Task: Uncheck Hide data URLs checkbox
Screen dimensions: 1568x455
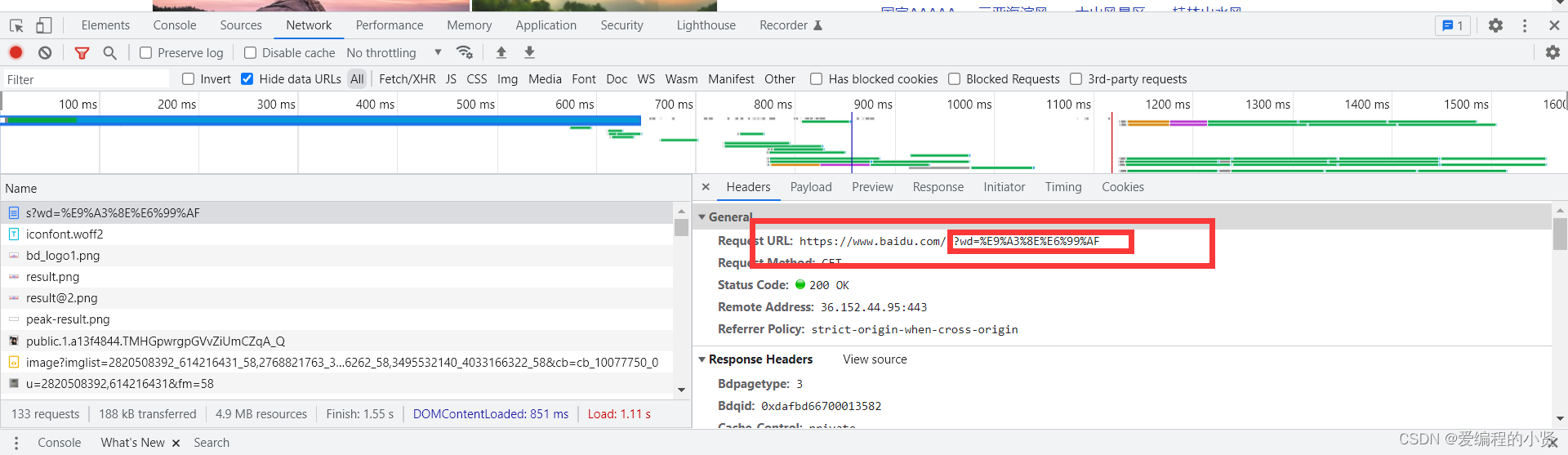Action: (x=247, y=78)
